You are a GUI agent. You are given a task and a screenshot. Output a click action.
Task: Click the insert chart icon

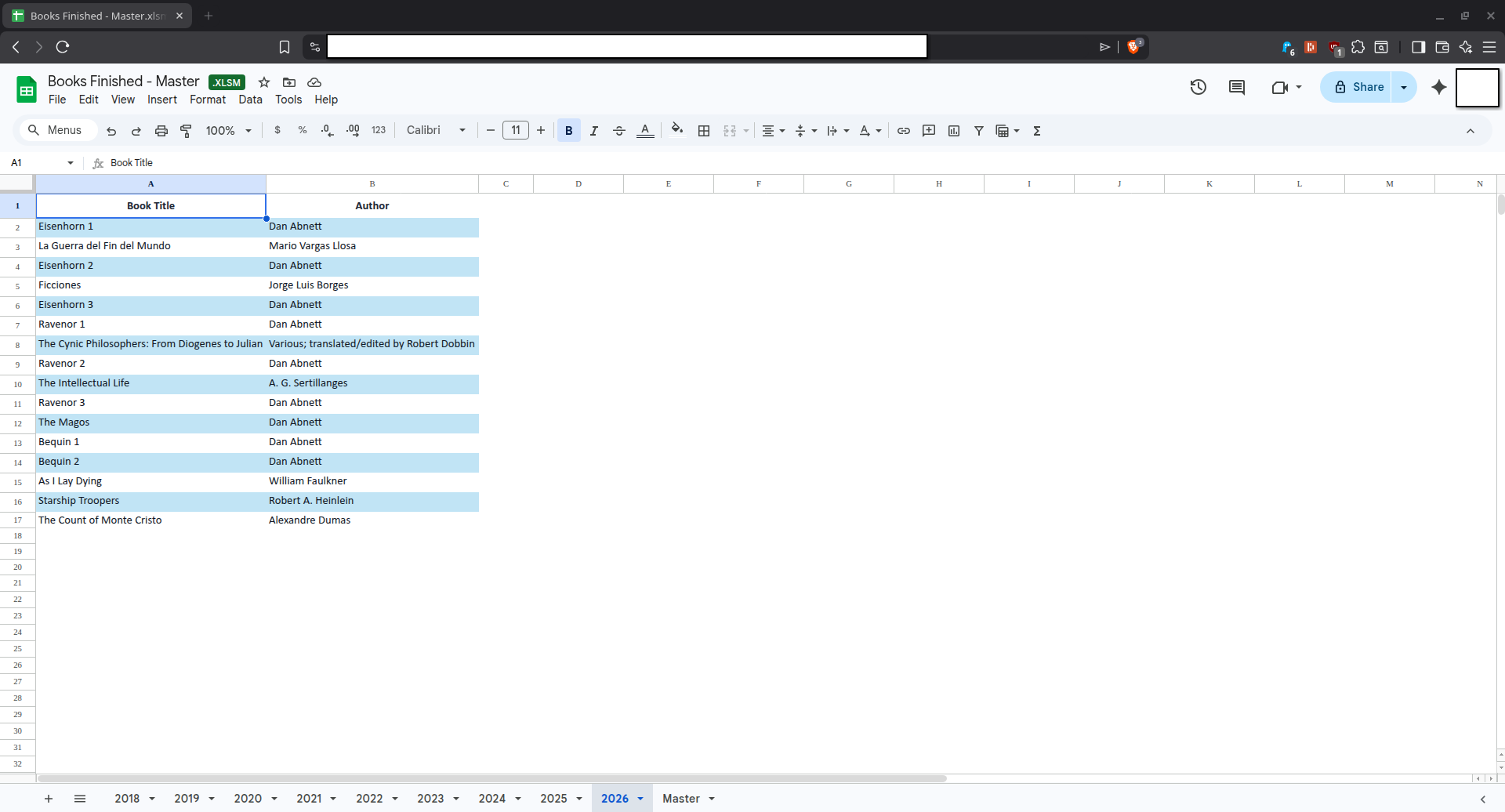(954, 131)
